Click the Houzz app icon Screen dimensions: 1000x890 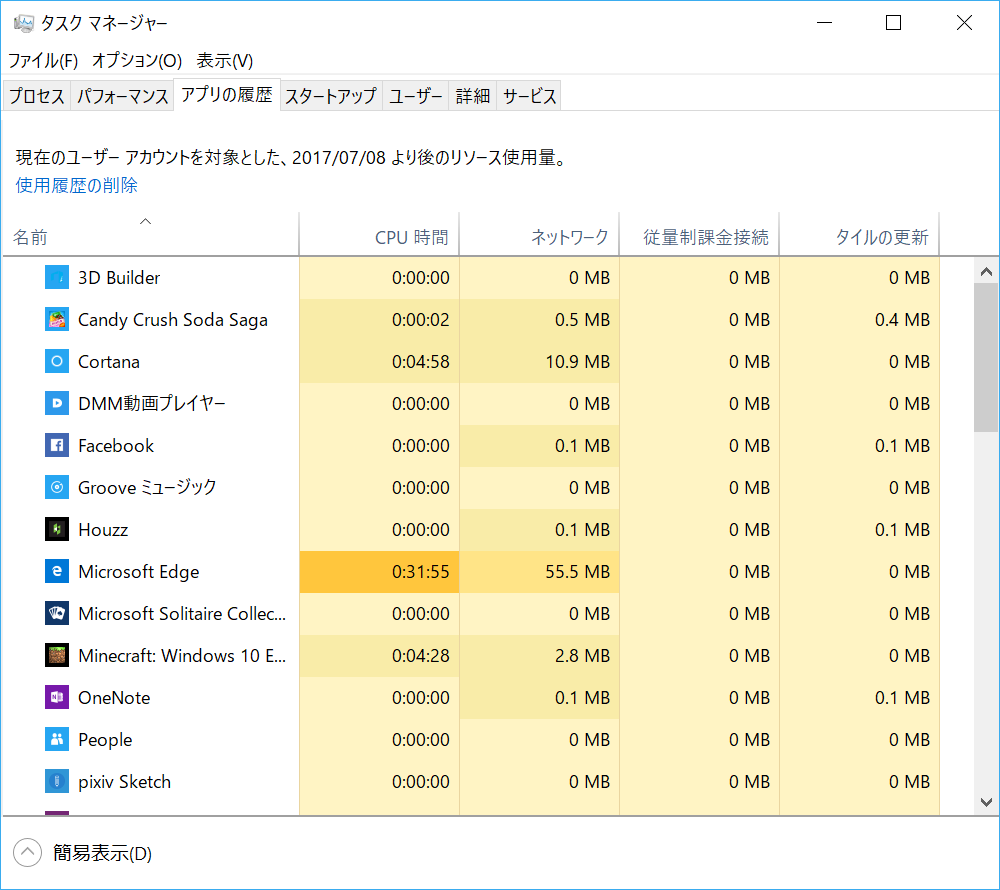click(x=57, y=530)
